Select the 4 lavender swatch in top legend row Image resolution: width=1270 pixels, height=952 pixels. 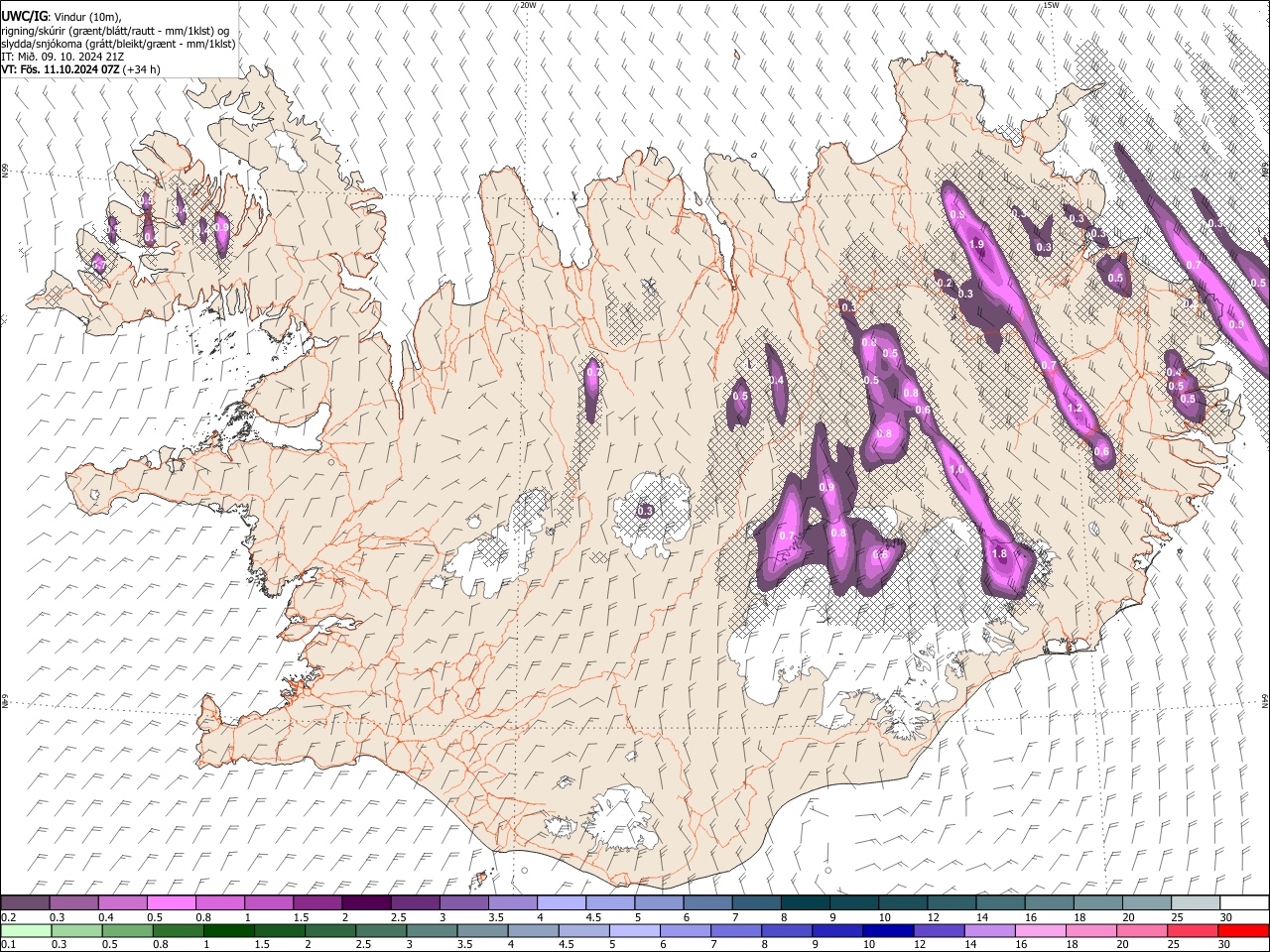561,903
